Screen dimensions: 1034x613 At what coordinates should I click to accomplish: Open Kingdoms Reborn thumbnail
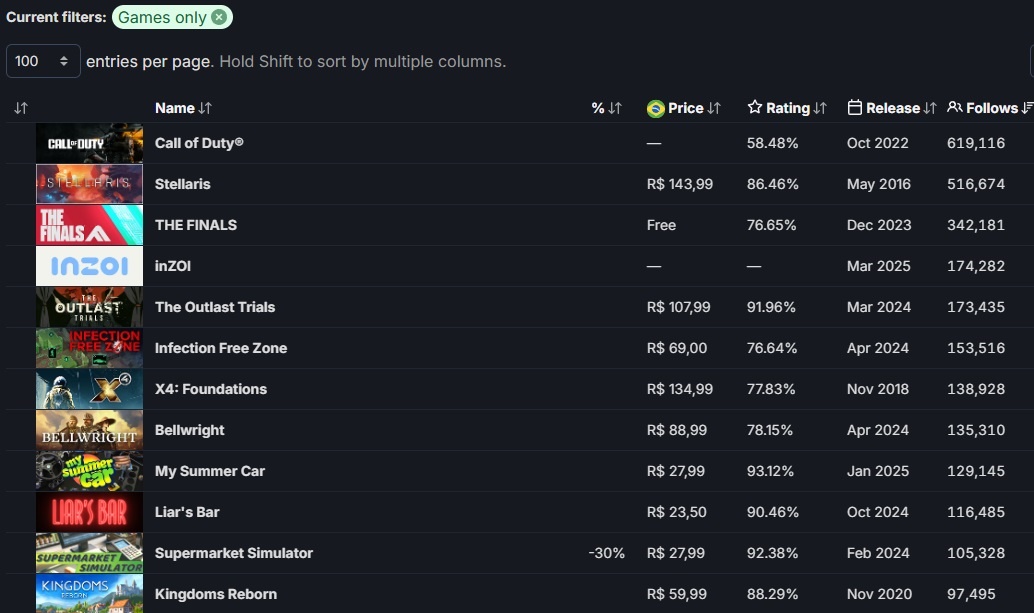coord(89,594)
